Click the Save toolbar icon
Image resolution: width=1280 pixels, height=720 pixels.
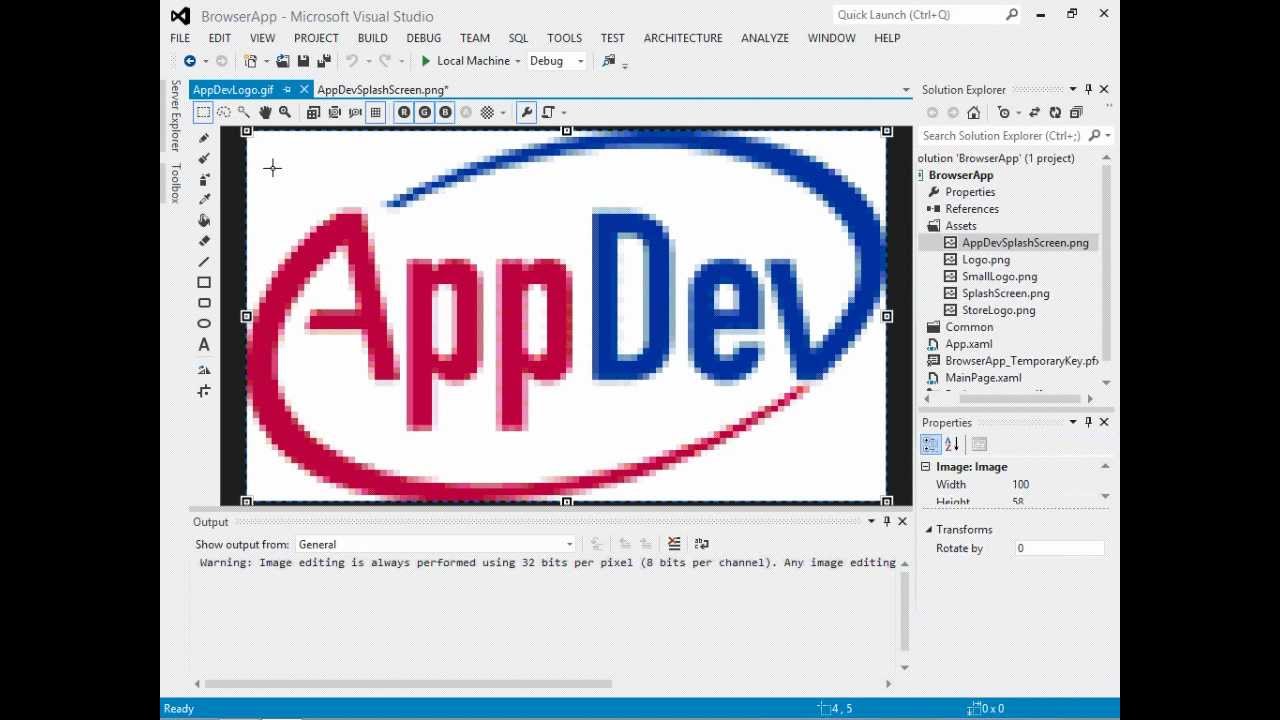303,61
